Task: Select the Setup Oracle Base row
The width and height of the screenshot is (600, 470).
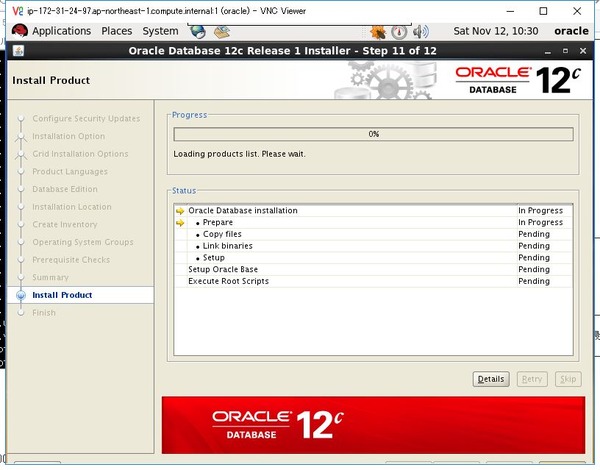Action: pyautogui.click(x=373, y=269)
